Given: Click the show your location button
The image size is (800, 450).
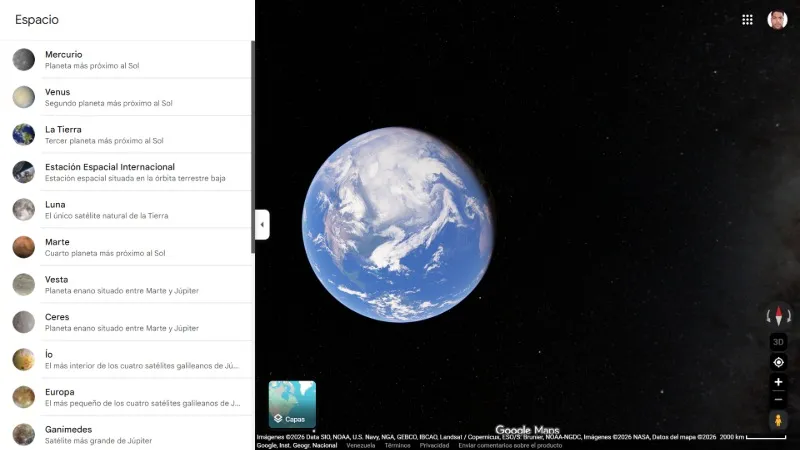Looking at the screenshot, I should click(x=778, y=362).
